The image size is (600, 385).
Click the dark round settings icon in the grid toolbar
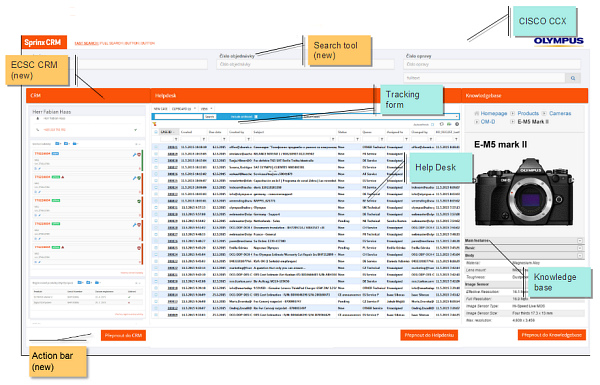click(457, 124)
